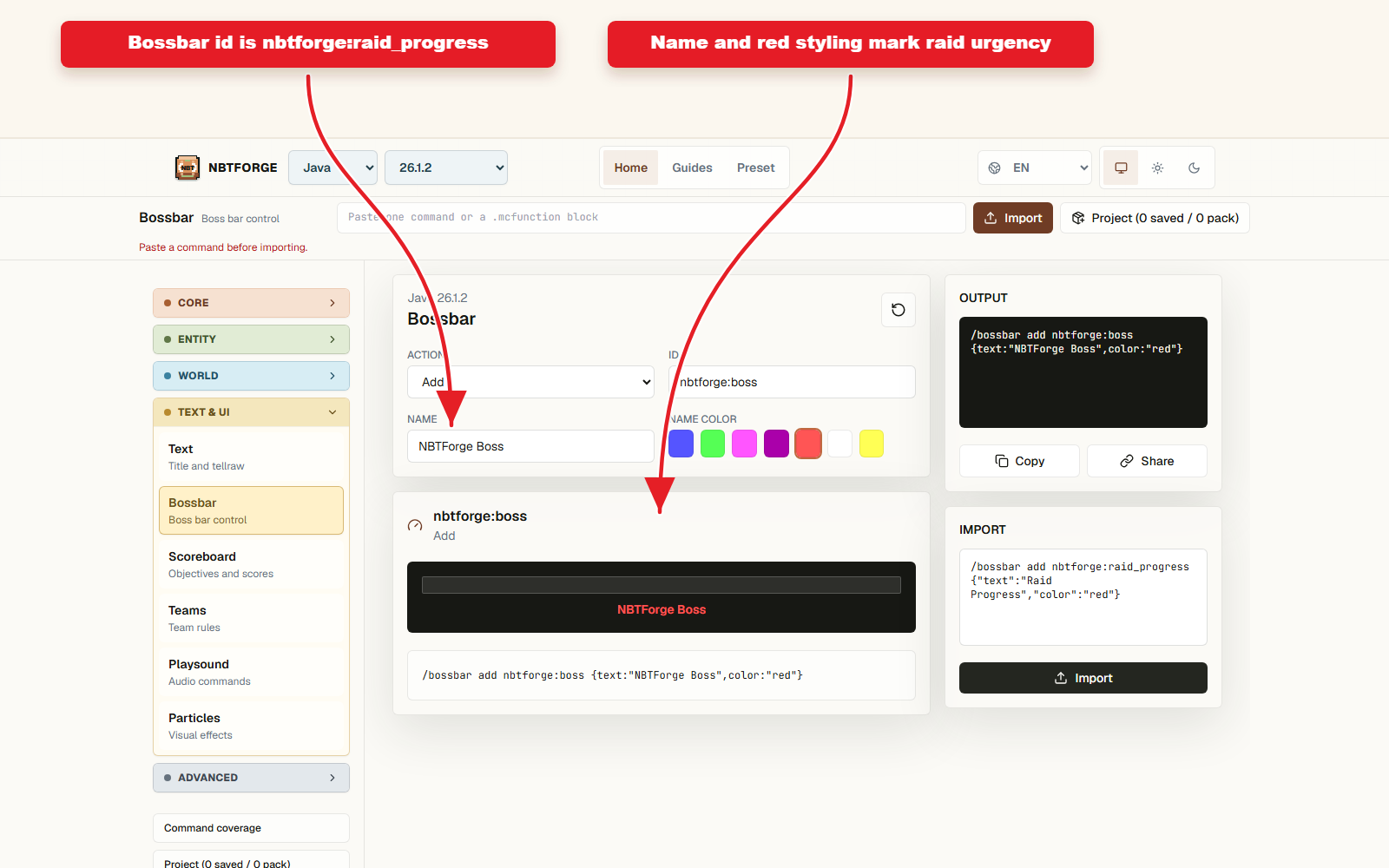Expand the CORE category

pos(251,303)
